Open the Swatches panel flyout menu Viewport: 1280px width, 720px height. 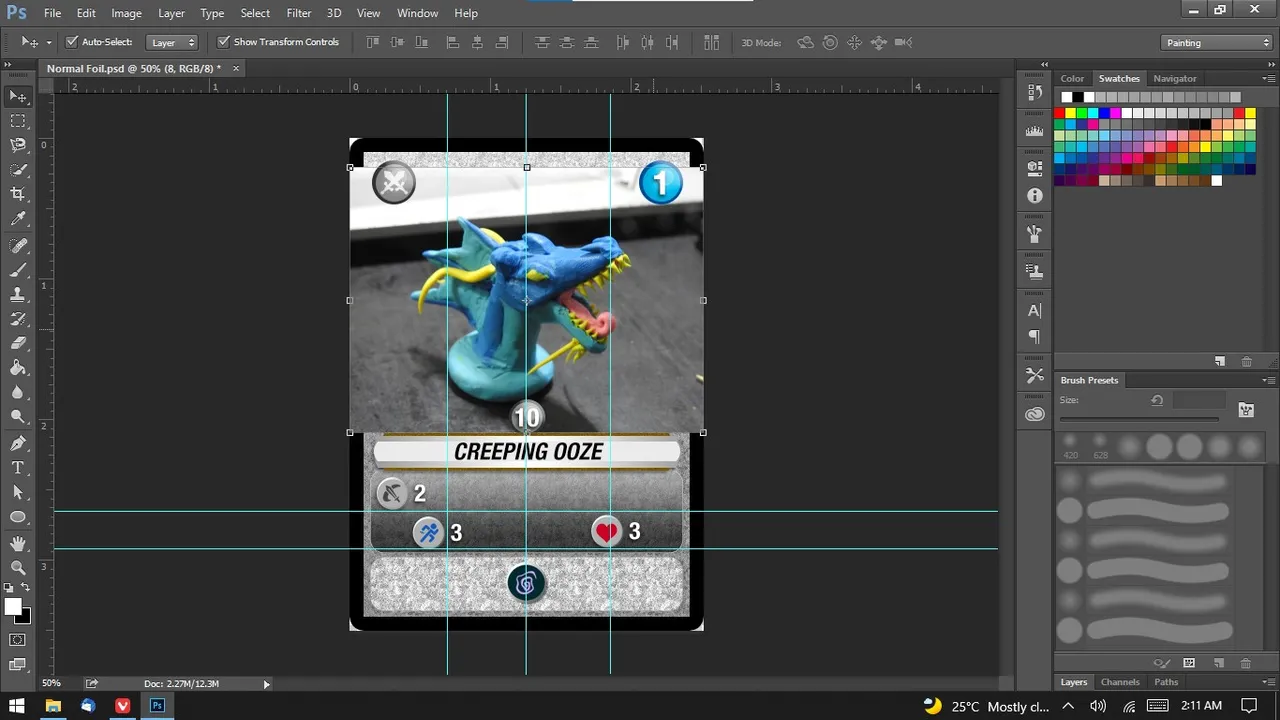tap(1268, 78)
